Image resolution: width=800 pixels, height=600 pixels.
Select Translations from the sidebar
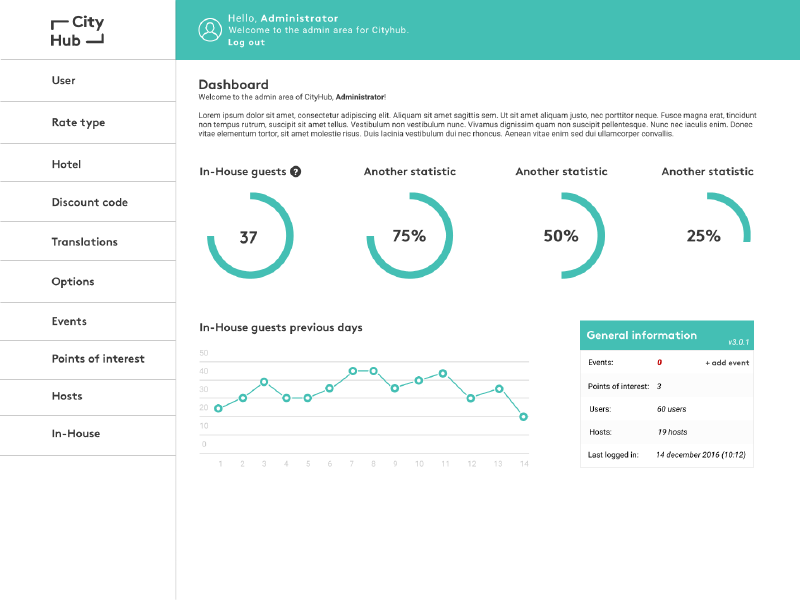(x=81, y=241)
